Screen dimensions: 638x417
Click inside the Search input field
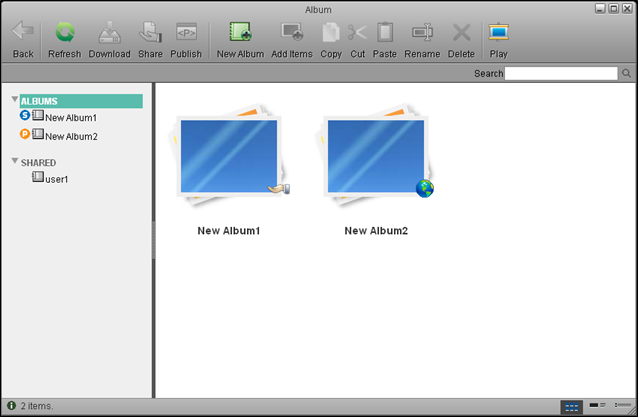[x=561, y=74]
